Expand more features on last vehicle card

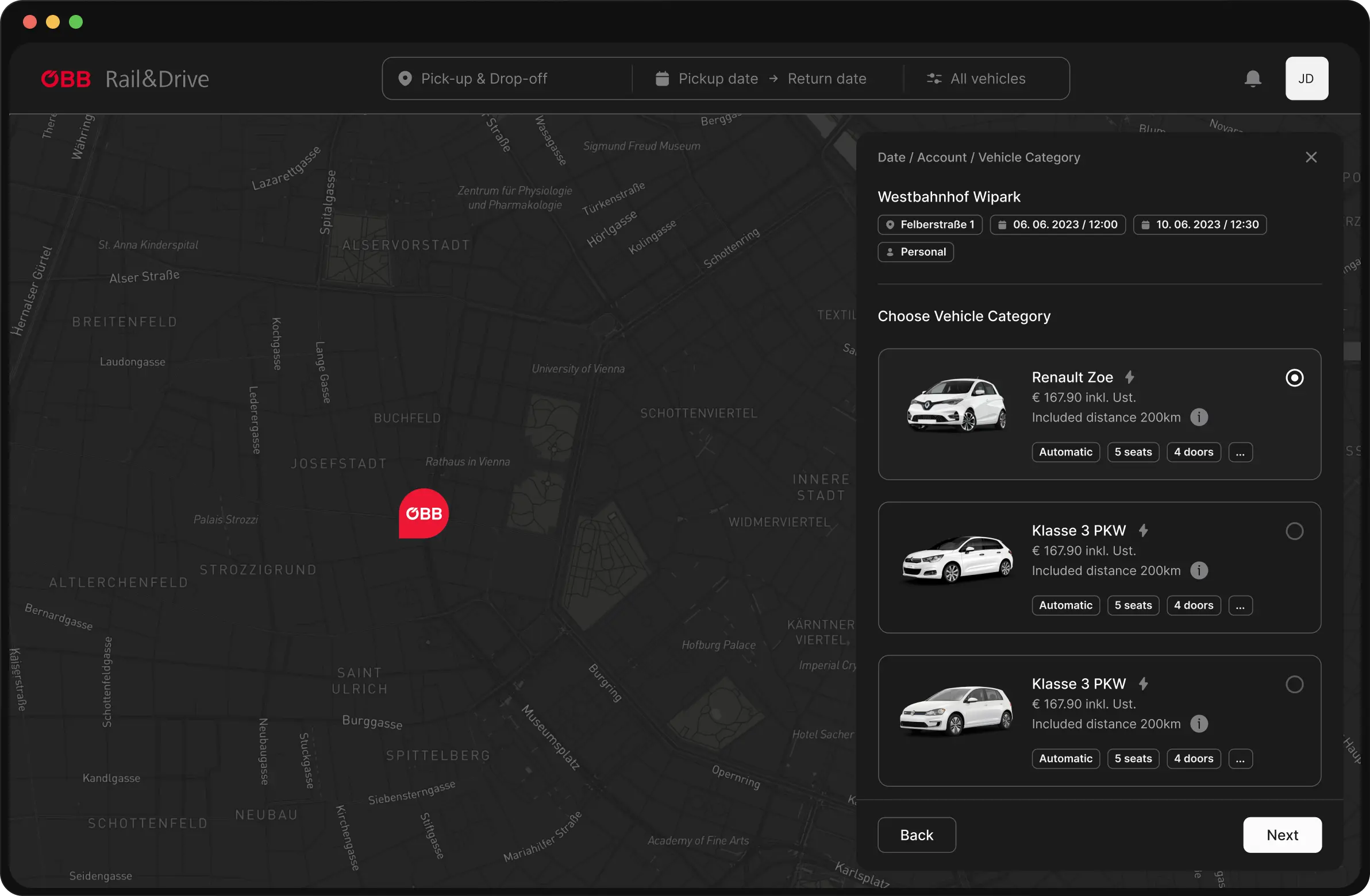1240,759
